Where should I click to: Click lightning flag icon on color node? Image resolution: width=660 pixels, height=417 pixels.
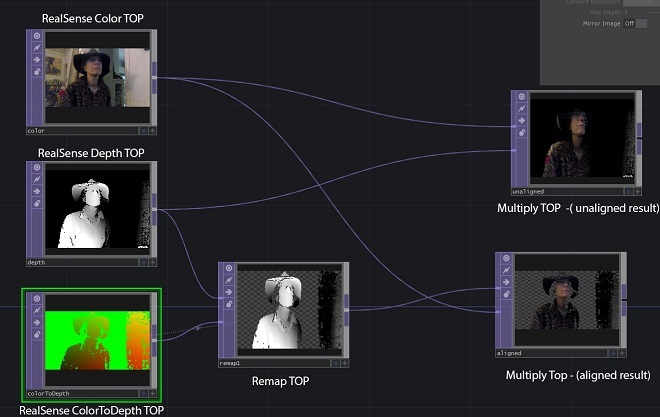point(37,48)
